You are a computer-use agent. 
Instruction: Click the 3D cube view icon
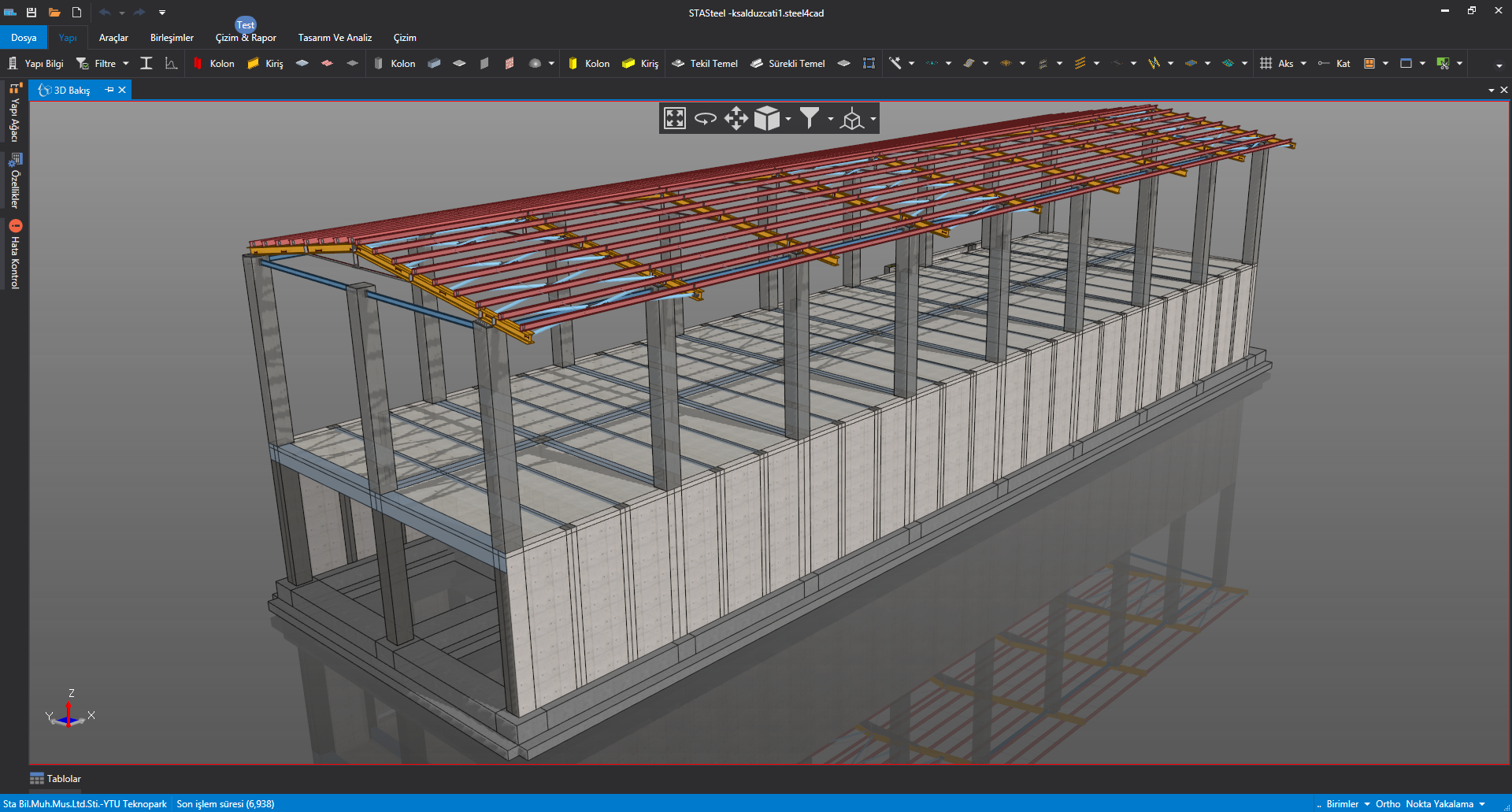[766, 119]
